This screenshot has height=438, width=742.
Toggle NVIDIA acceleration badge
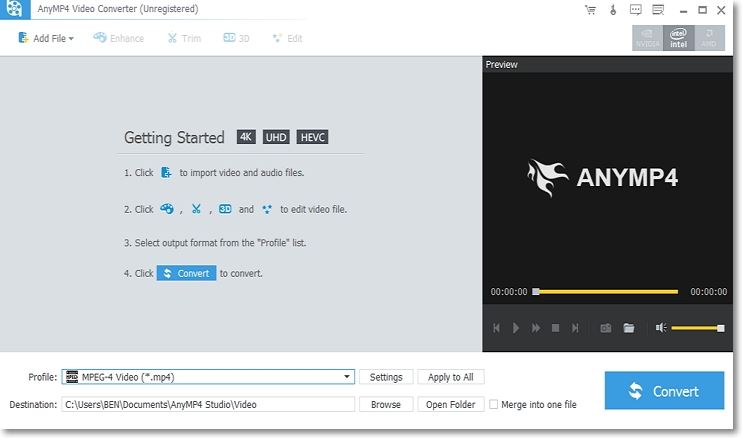pyautogui.click(x=647, y=38)
